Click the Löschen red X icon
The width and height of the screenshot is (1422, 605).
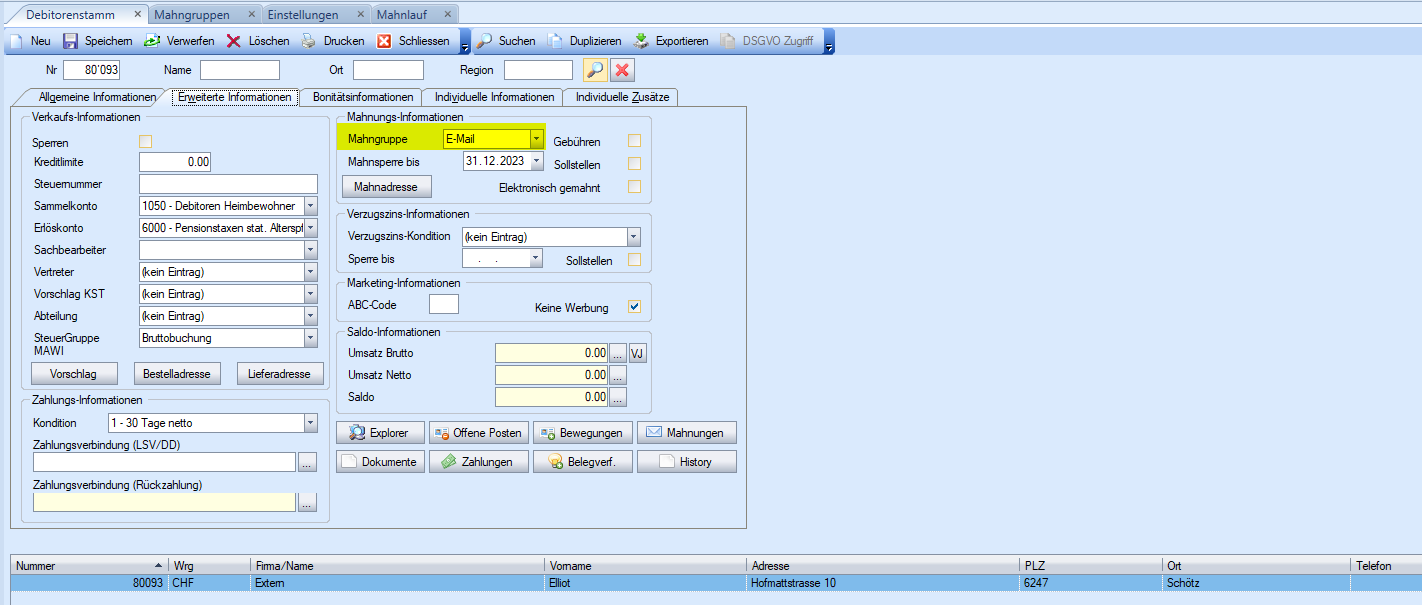point(234,41)
